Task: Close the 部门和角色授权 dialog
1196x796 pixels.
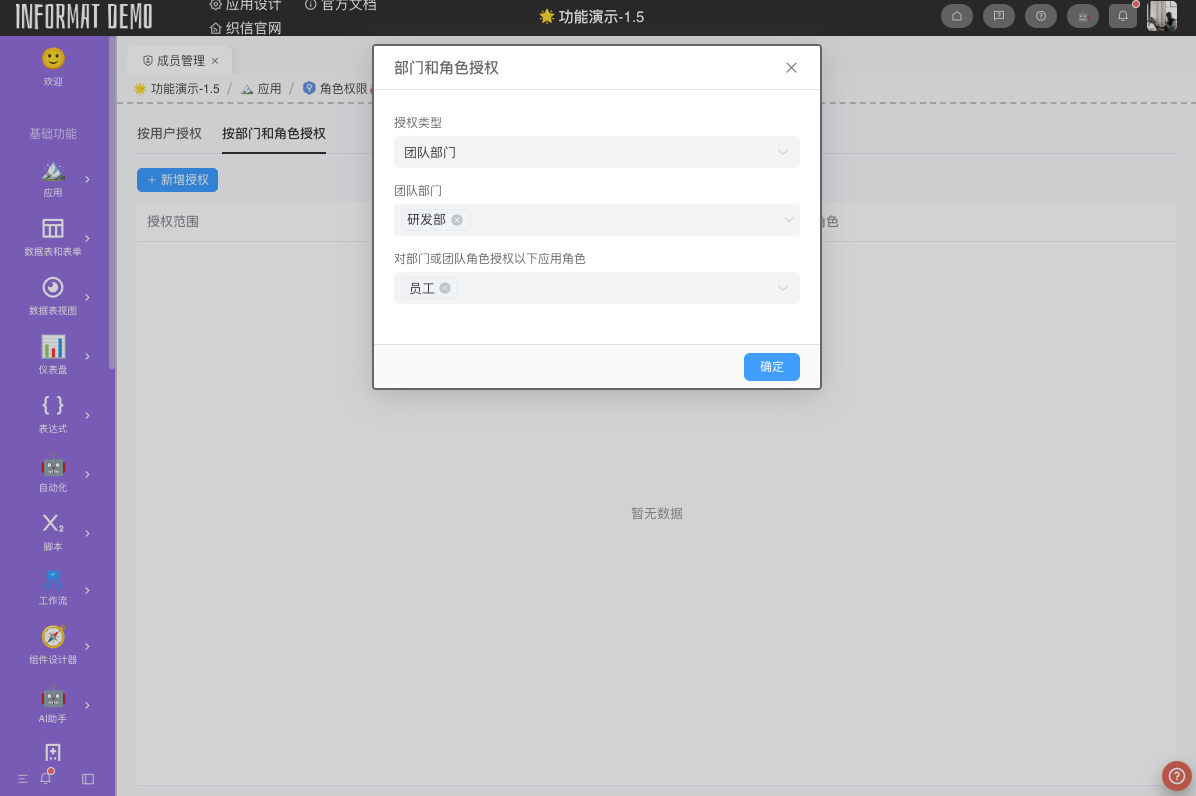Action: click(x=791, y=68)
